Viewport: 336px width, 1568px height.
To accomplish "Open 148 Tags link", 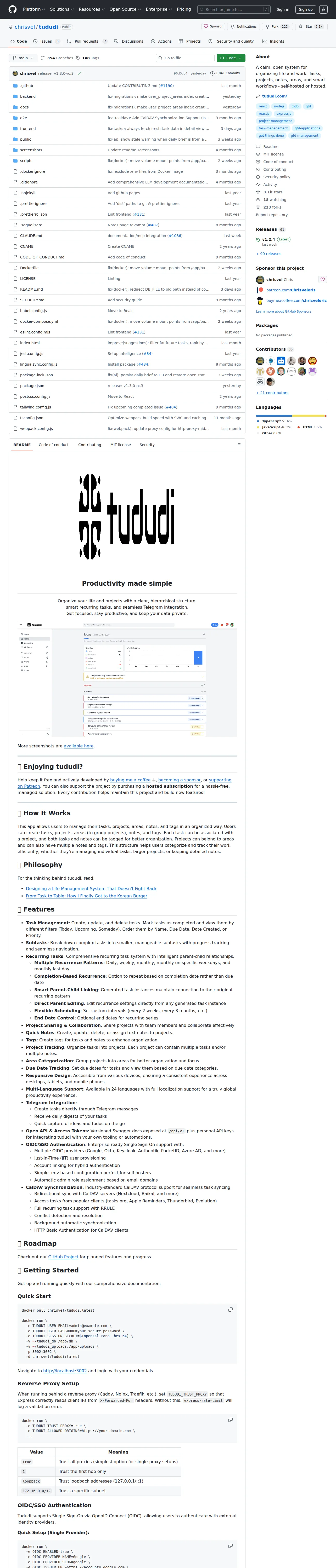I will tap(87, 58).
